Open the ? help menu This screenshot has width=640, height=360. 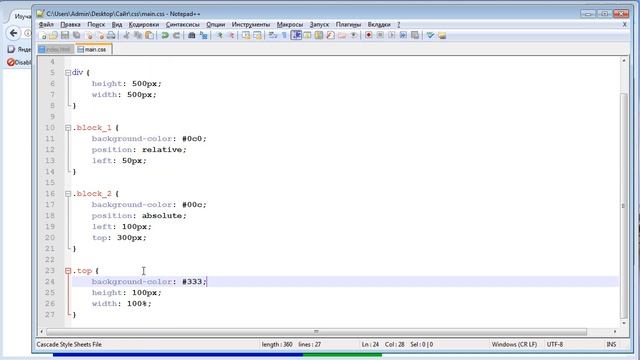tap(399, 24)
